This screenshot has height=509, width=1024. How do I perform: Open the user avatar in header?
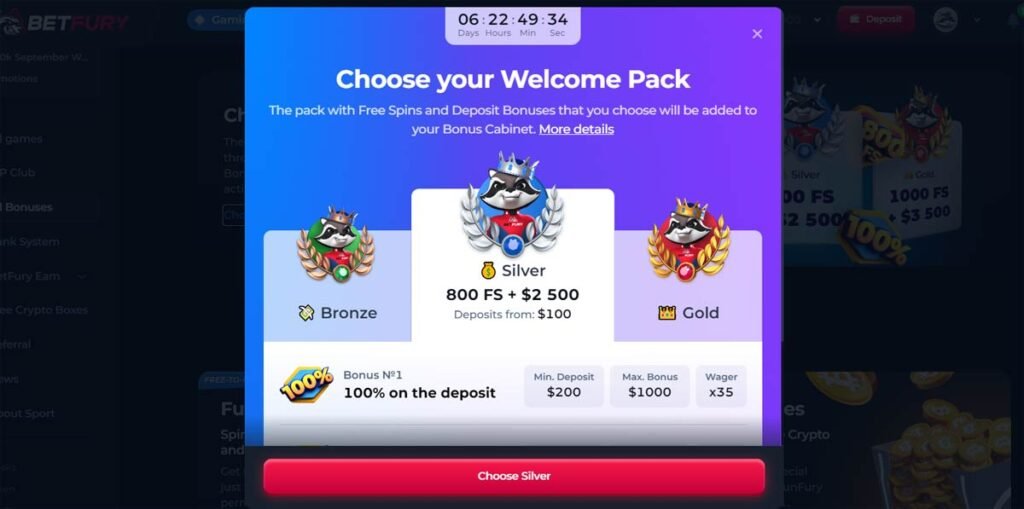(x=945, y=20)
